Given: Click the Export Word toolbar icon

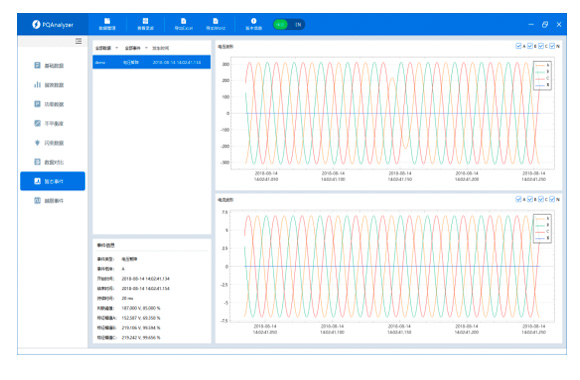Looking at the screenshot, I should click(216, 24).
